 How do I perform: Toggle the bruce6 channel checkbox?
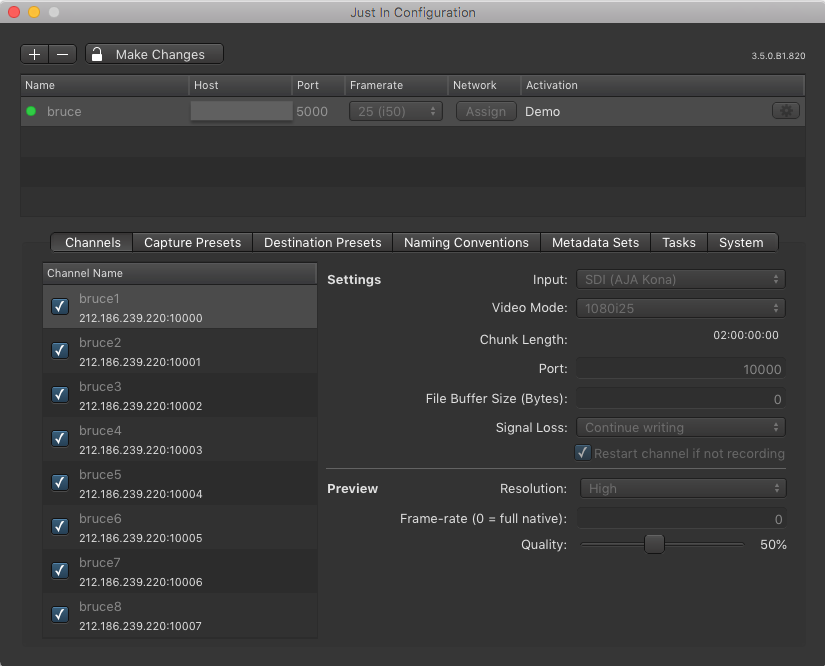pyautogui.click(x=60, y=527)
